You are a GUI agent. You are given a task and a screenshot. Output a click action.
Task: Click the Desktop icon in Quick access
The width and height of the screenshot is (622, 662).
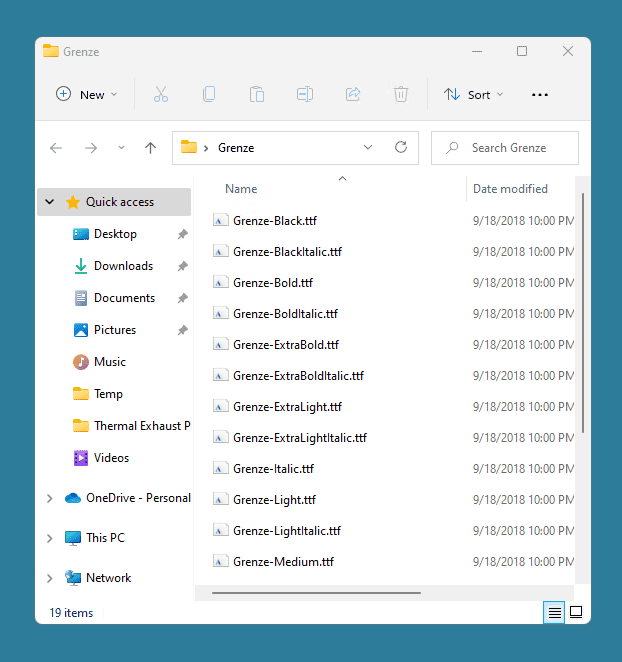(x=81, y=234)
